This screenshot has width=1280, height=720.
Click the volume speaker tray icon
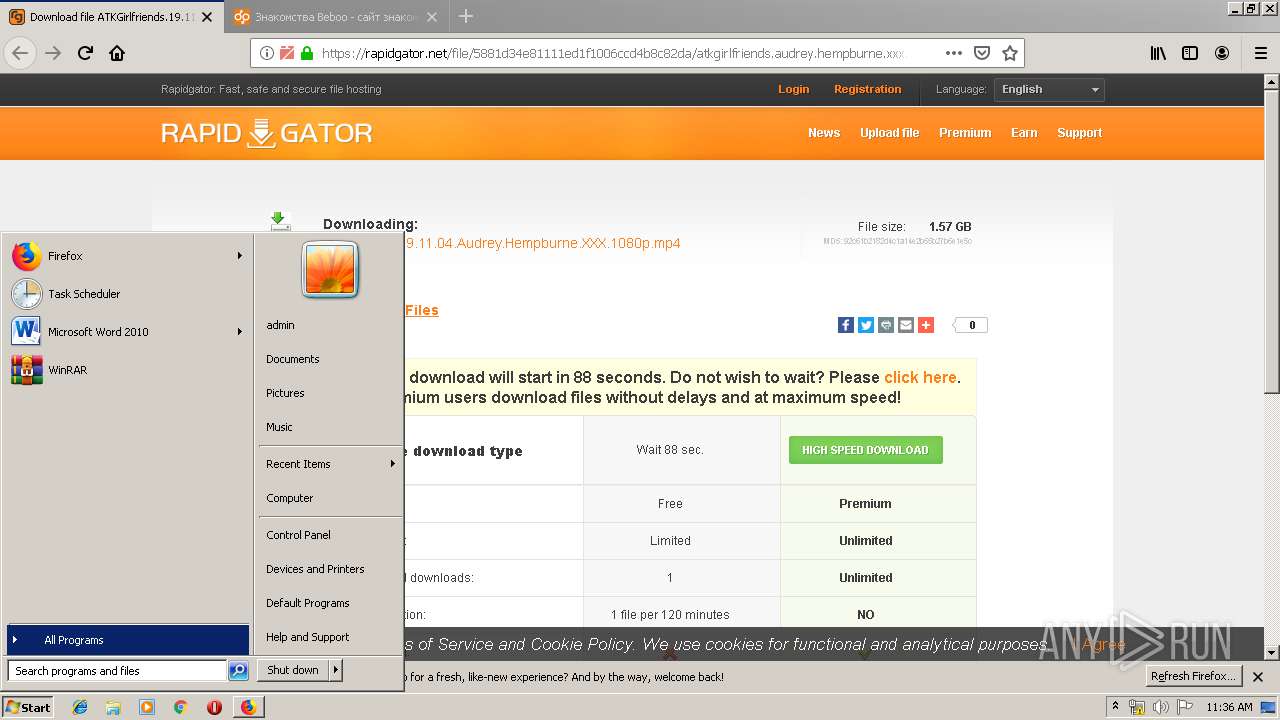click(1161, 707)
